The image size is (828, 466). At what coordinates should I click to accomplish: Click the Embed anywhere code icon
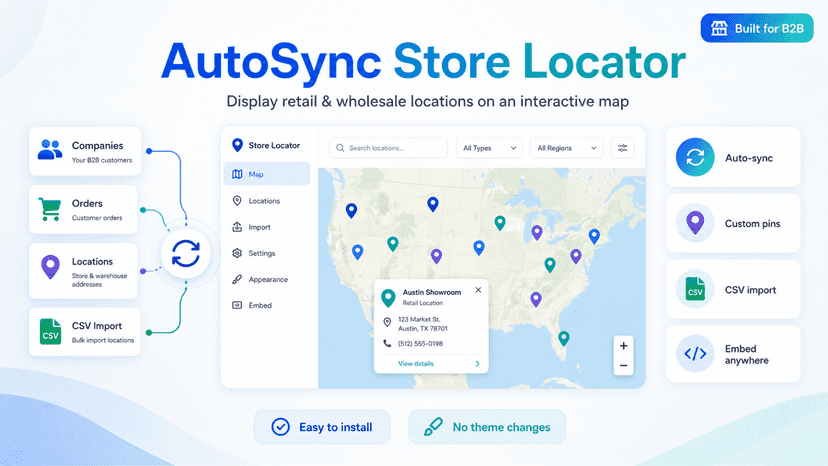695,353
